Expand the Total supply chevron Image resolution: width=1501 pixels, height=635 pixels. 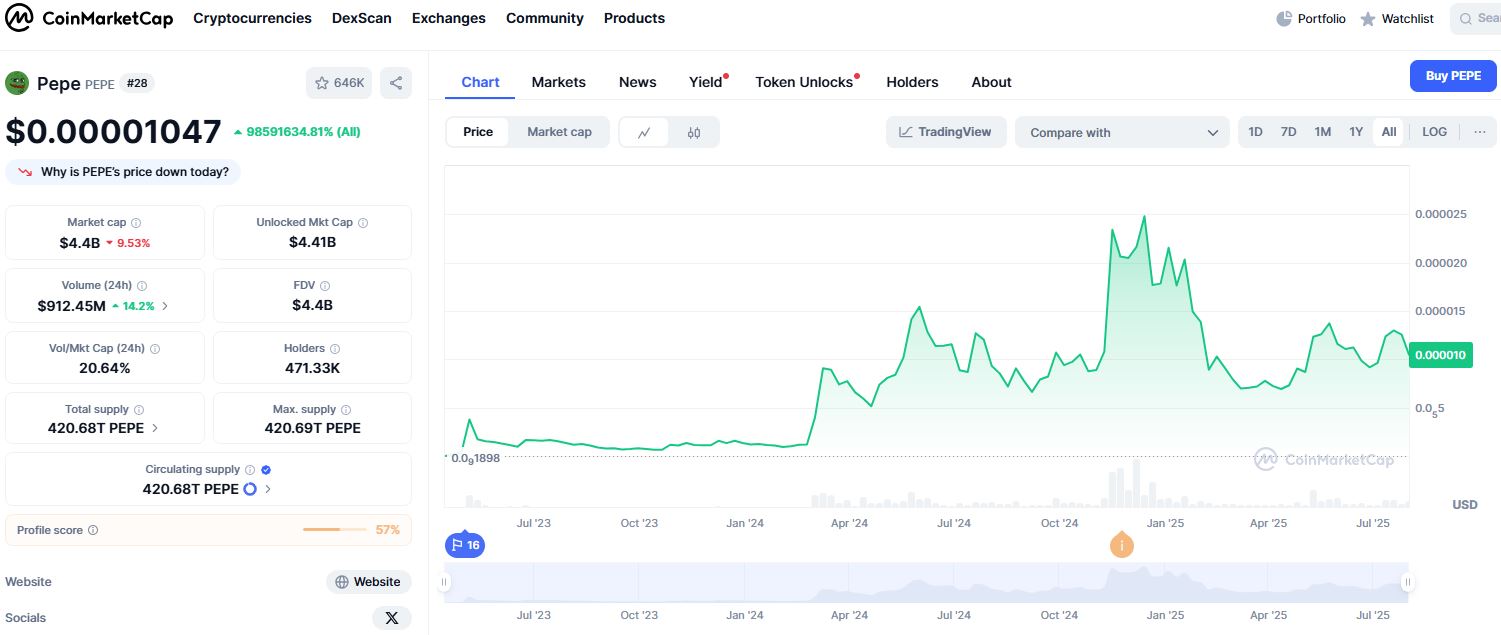point(154,428)
